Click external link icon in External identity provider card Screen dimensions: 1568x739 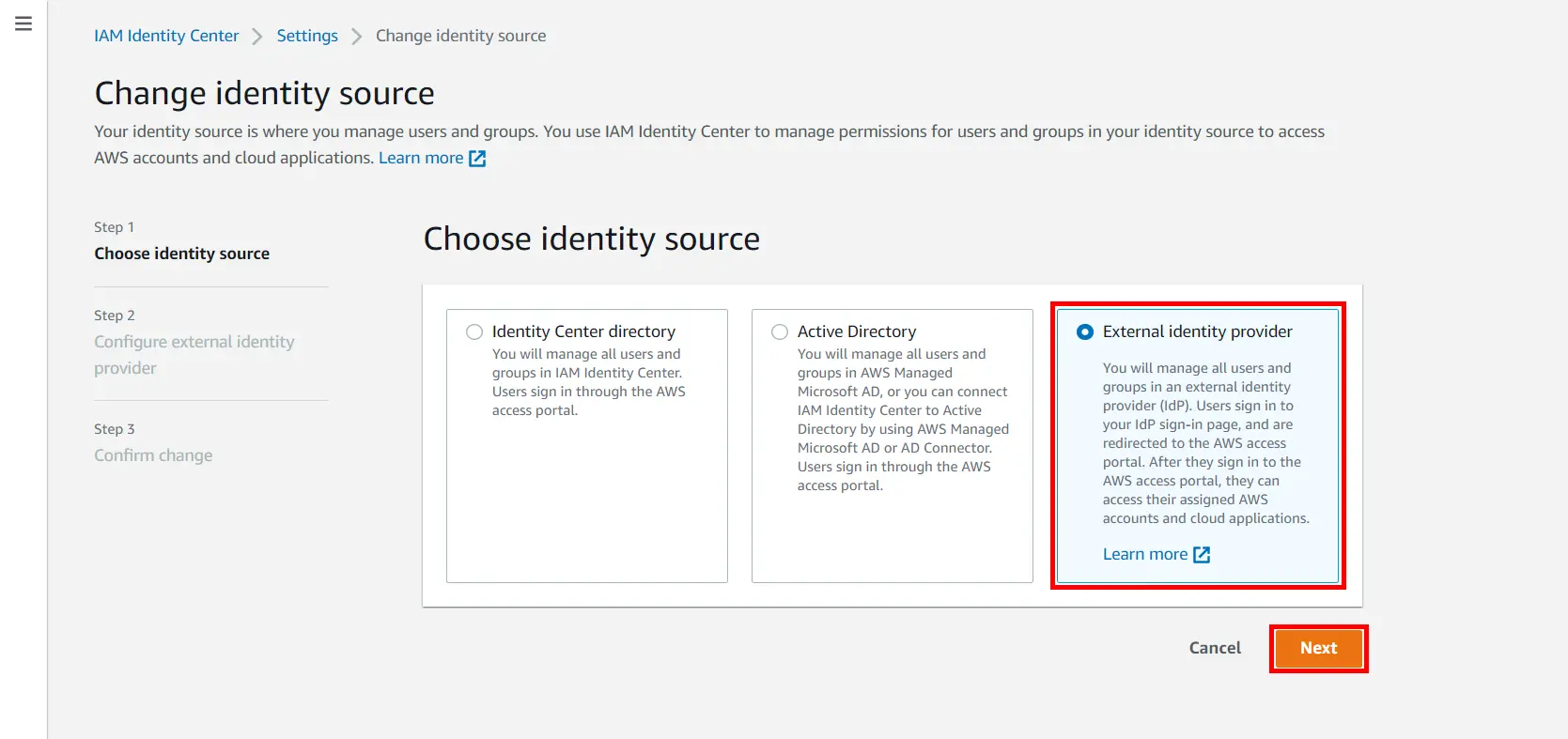(x=1202, y=555)
